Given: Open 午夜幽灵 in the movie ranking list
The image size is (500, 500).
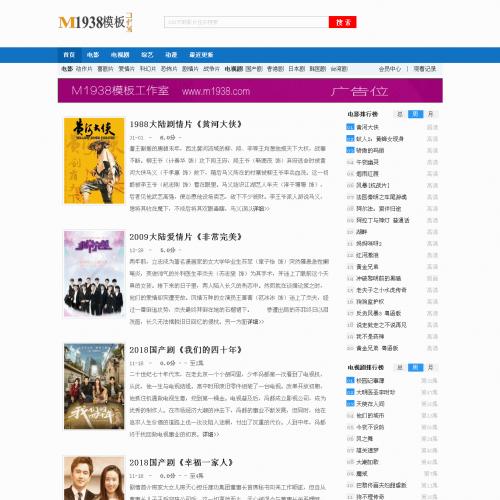Looking at the screenshot, I should click(x=367, y=162).
